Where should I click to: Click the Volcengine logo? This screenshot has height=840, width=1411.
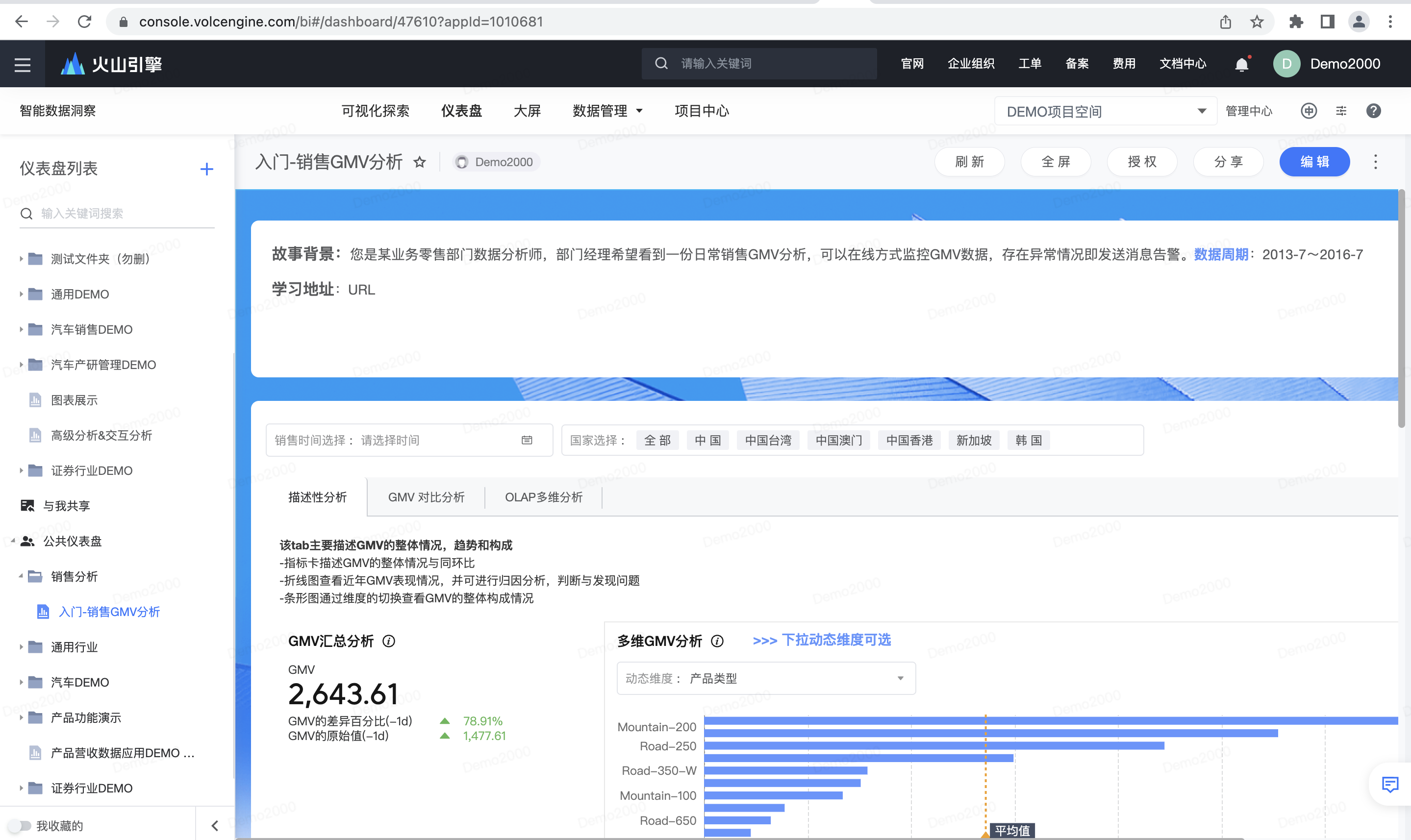click(x=112, y=64)
